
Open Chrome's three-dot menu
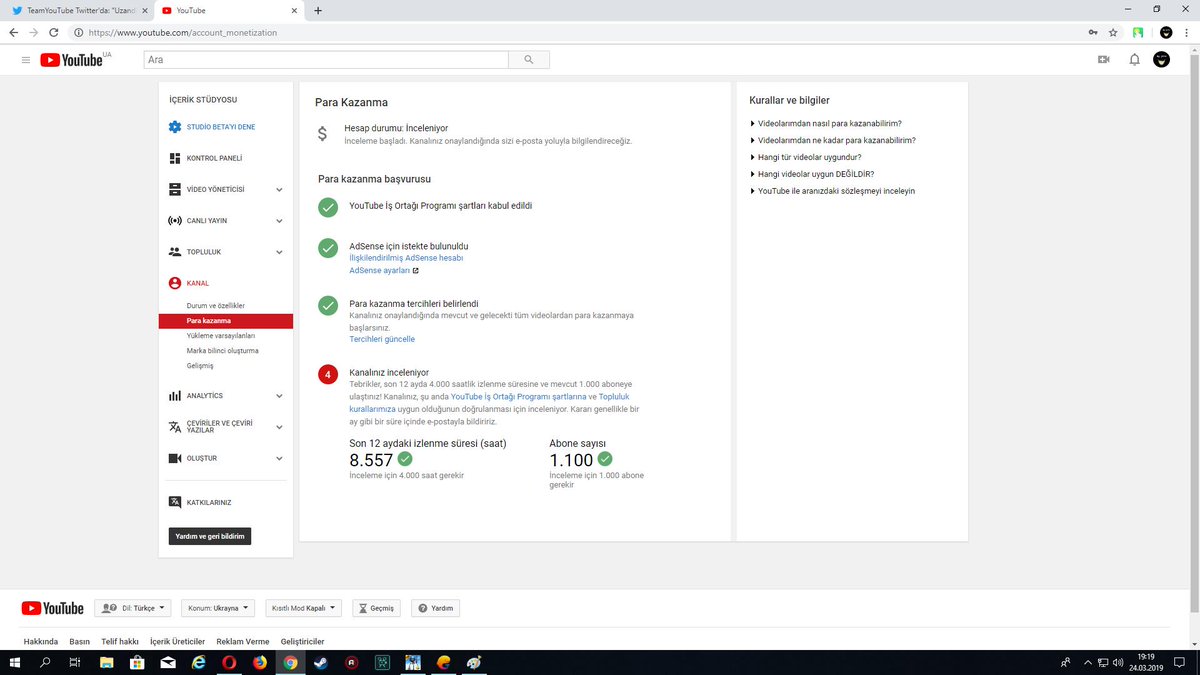[x=1187, y=32]
